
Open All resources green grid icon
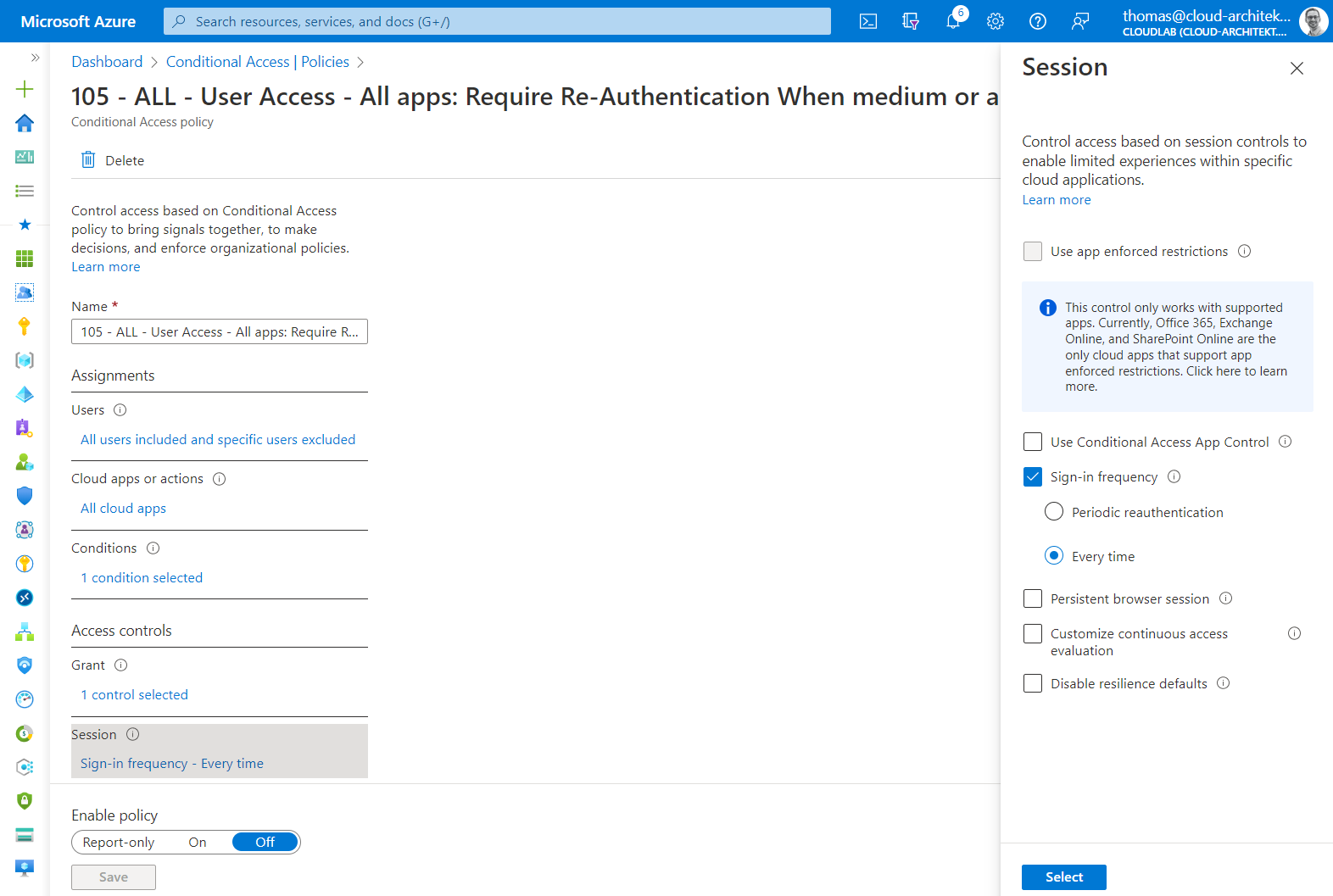coord(25,259)
